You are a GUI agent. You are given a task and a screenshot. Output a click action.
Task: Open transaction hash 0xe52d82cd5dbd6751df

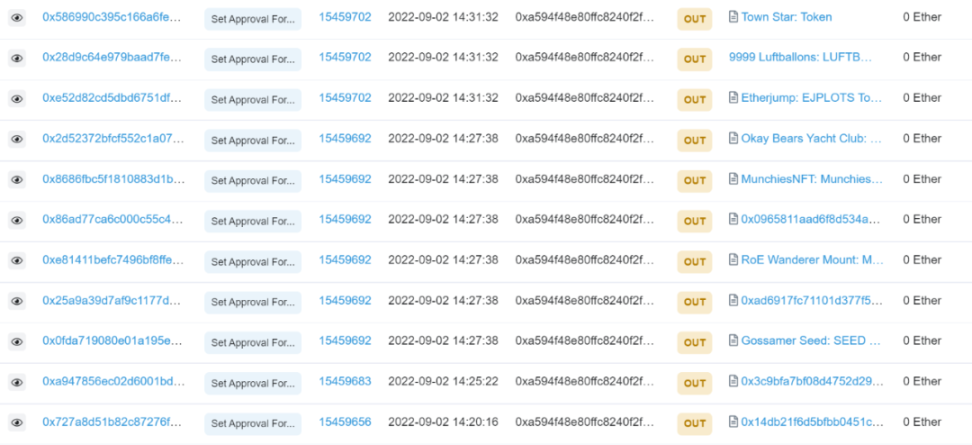(x=113, y=98)
